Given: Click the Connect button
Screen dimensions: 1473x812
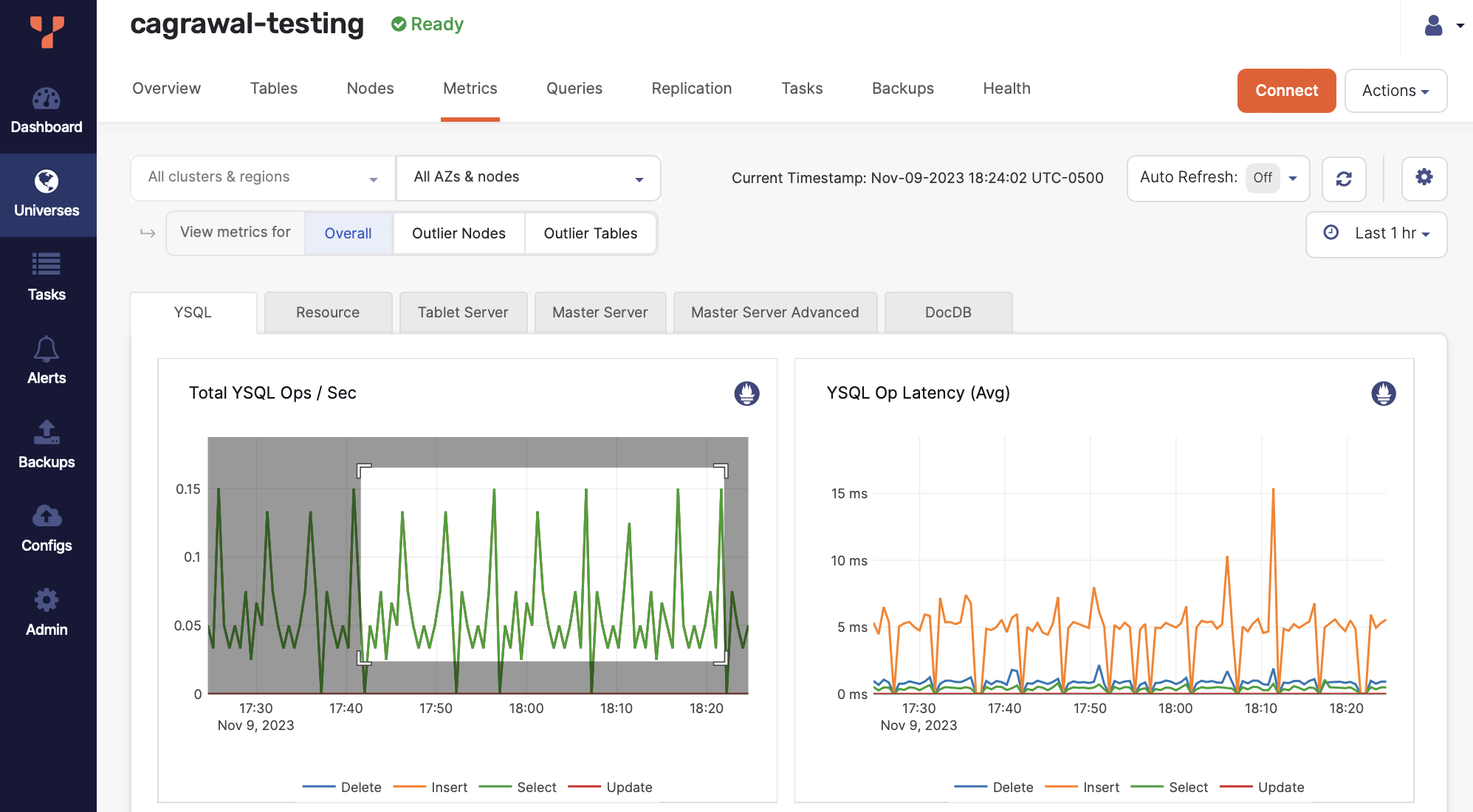Looking at the screenshot, I should coord(1286,90).
